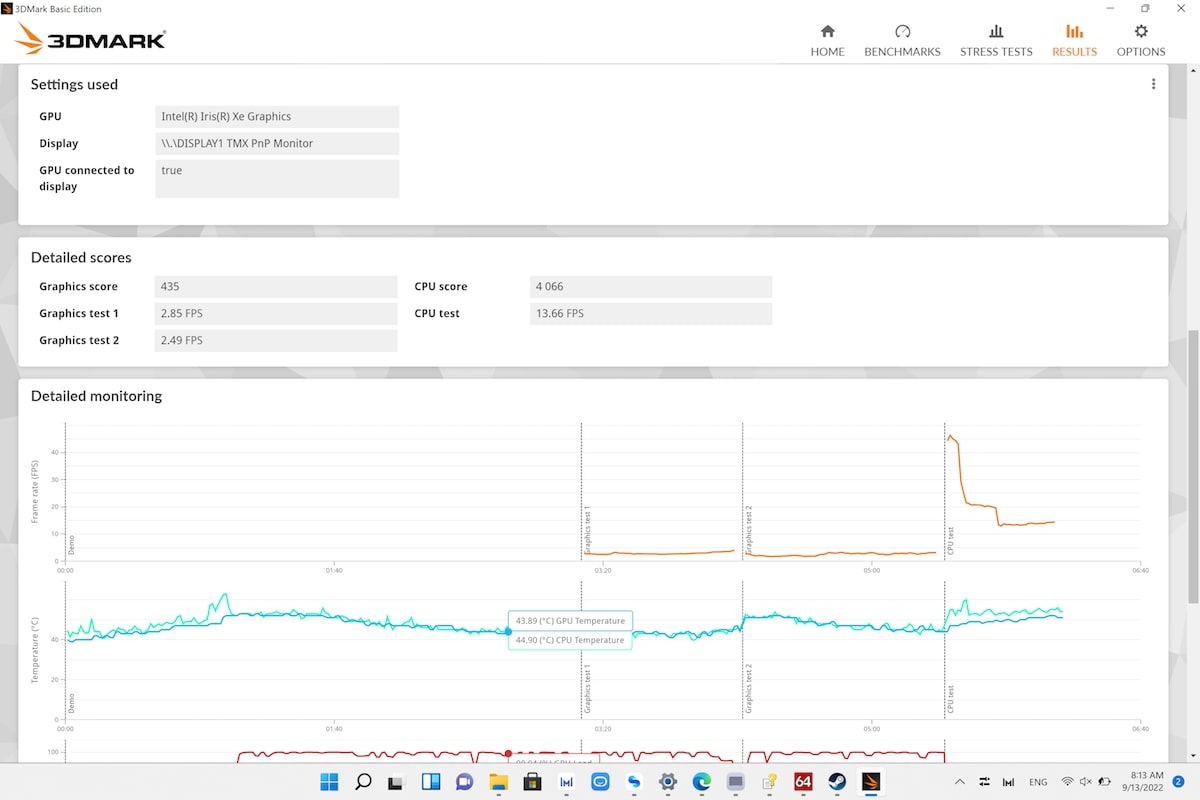This screenshot has width=1200, height=800.
Task: Switch to the BENCHMARKS tab
Action: (x=902, y=40)
